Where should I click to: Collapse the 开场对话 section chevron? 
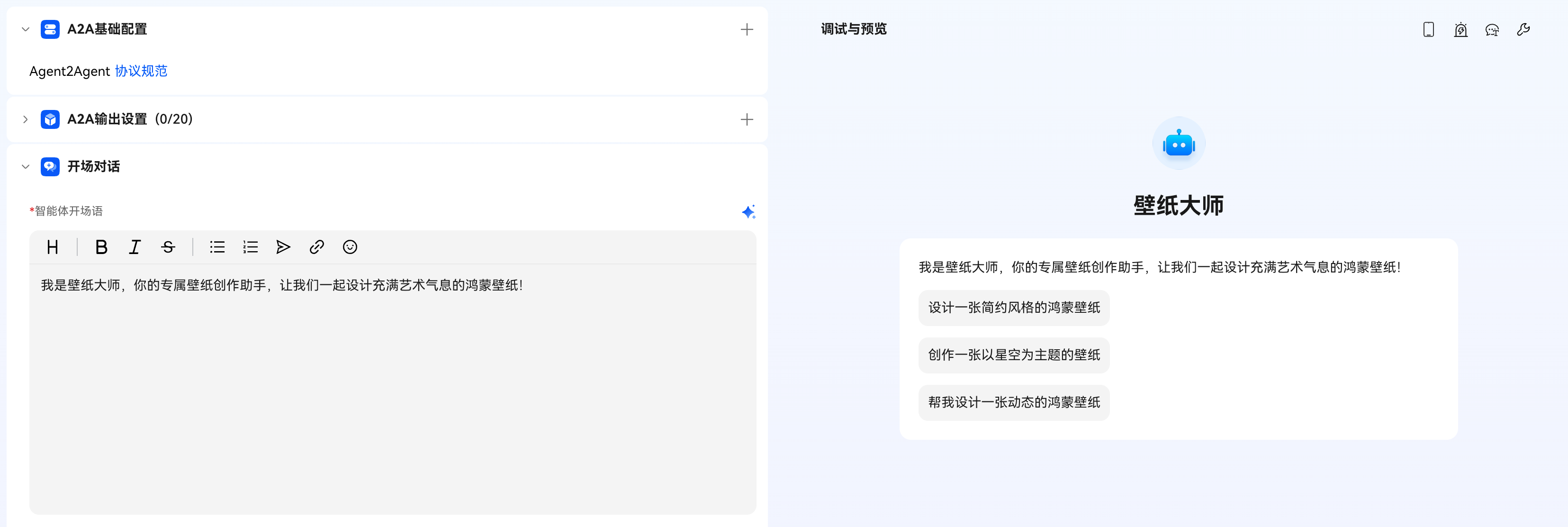tap(26, 166)
